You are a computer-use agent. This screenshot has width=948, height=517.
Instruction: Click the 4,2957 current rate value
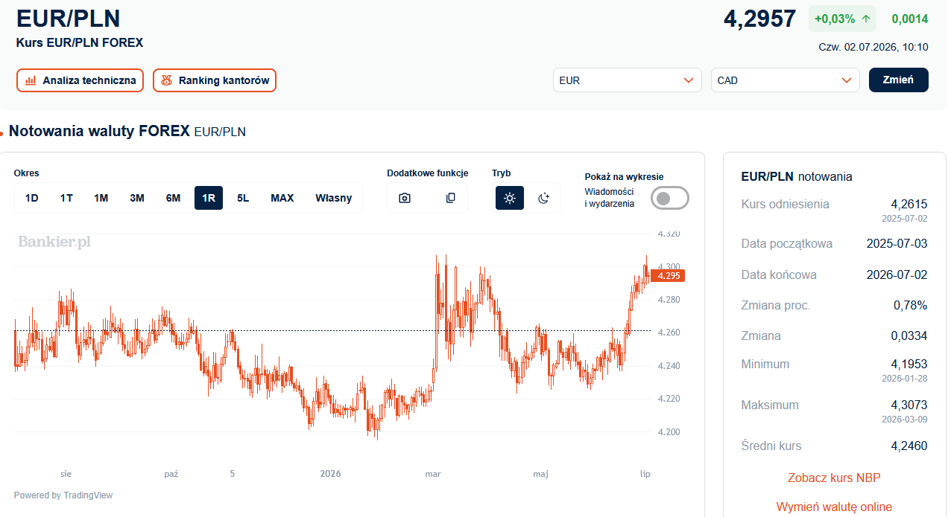click(x=760, y=19)
